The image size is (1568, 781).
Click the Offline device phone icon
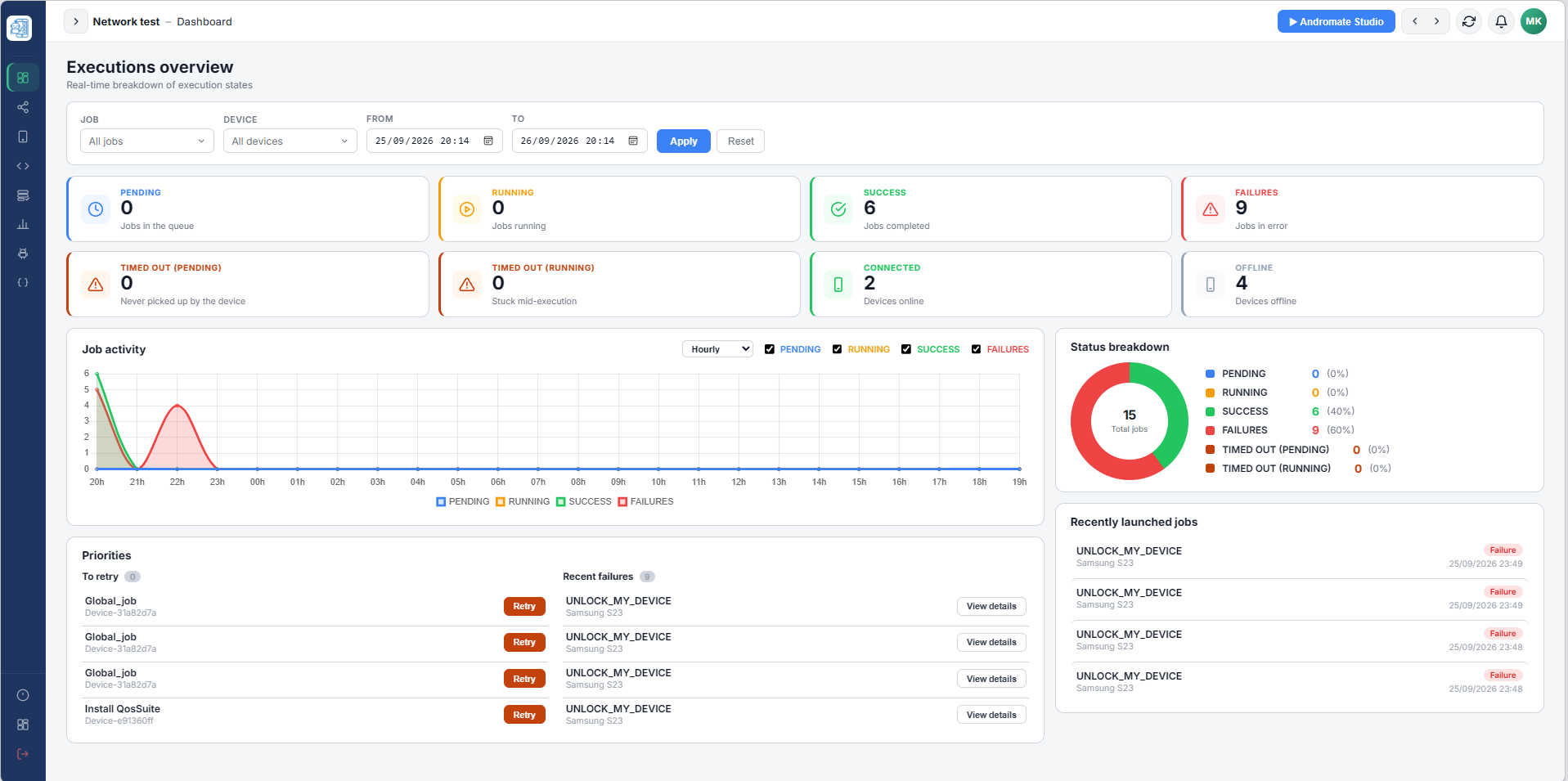1211,285
